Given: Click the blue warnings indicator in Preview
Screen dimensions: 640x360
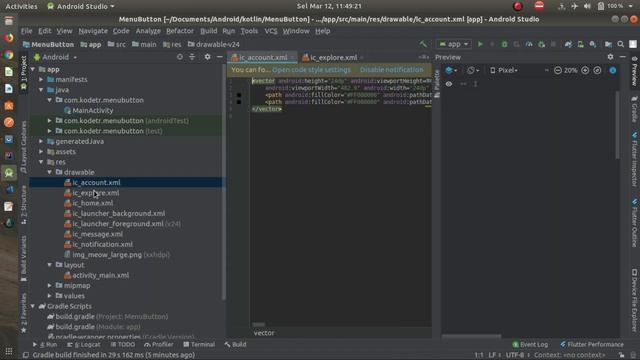Looking at the screenshot, I should [x=613, y=70].
